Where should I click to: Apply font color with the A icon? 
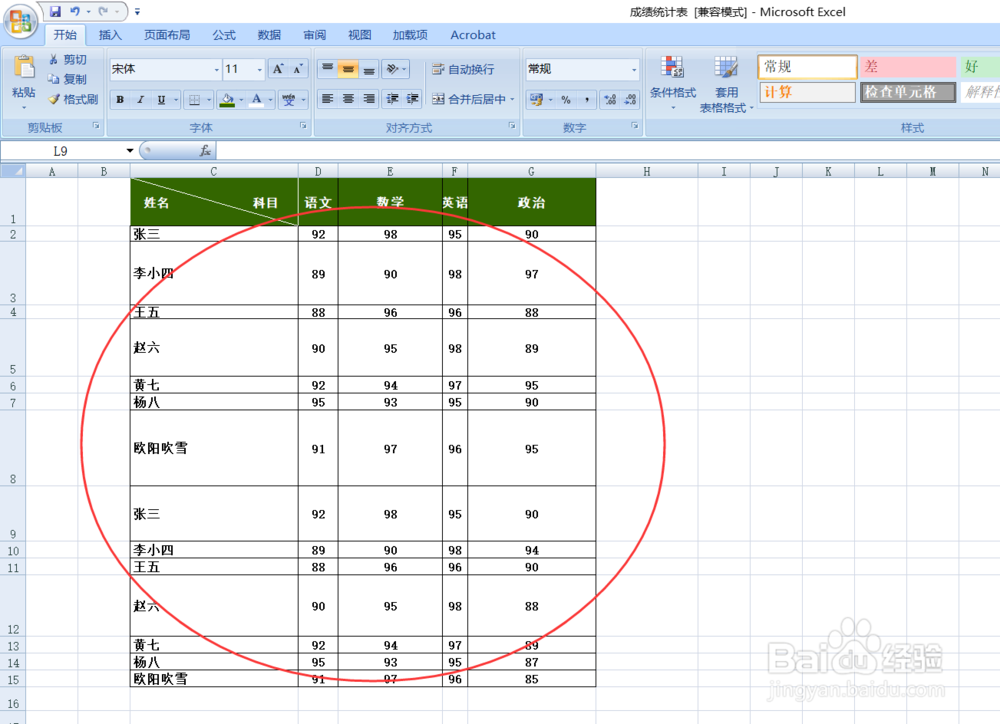(x=256, y=100)
